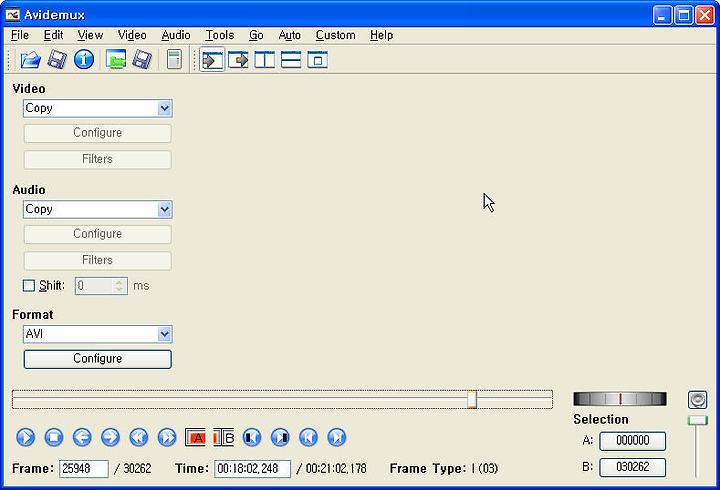720x490 pixels.
Task: Expand the AVI Format dropdown
Action: click(x=164, y=334)
